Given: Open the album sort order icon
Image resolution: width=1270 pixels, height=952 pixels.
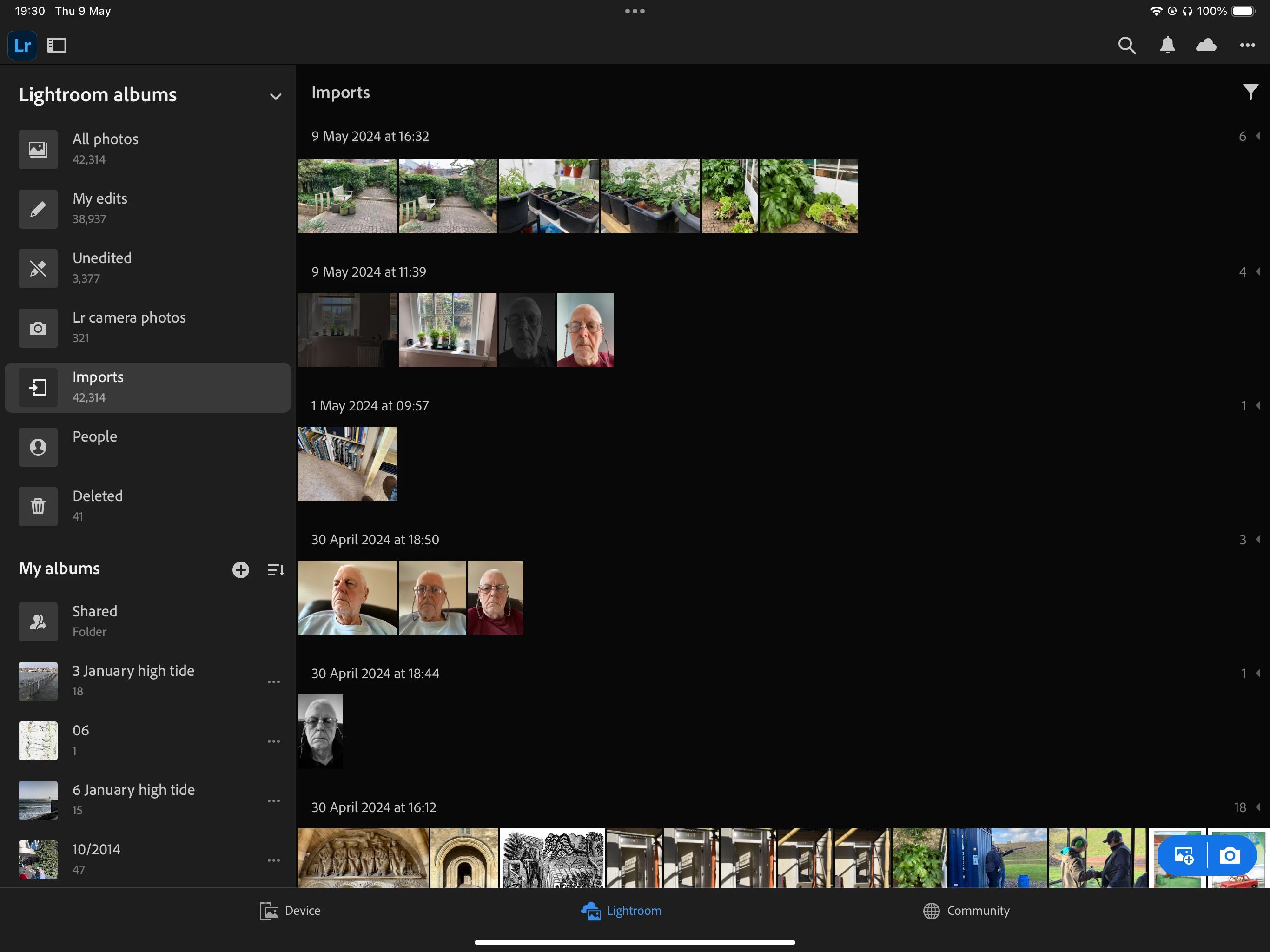Looking at the screenshot, I should point(275,569).
